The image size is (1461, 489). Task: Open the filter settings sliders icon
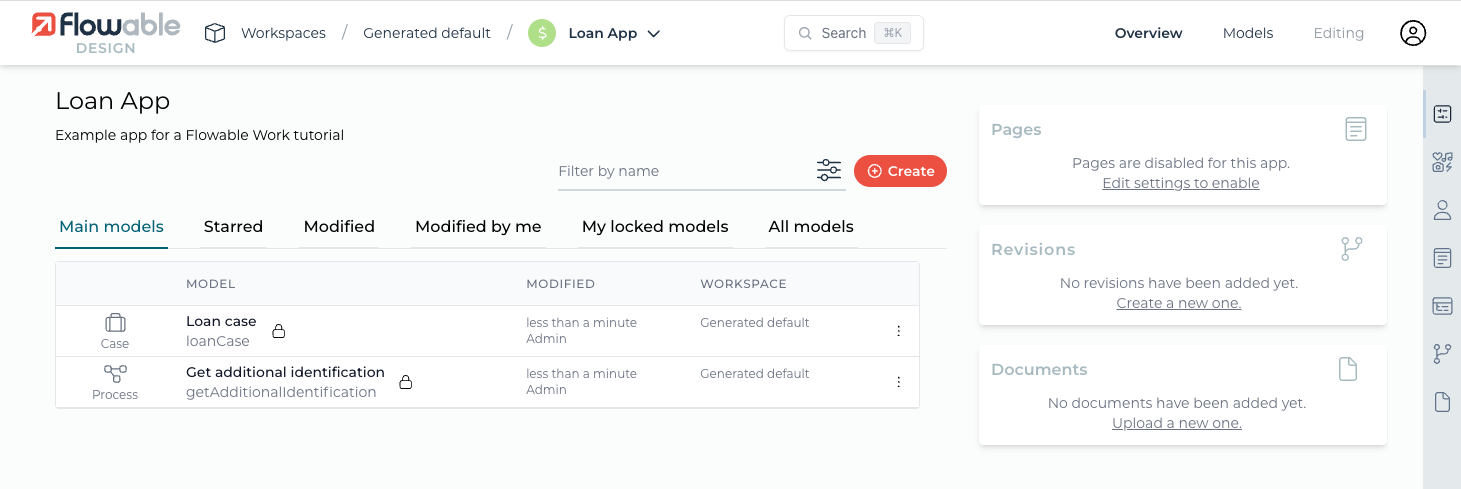829,170
